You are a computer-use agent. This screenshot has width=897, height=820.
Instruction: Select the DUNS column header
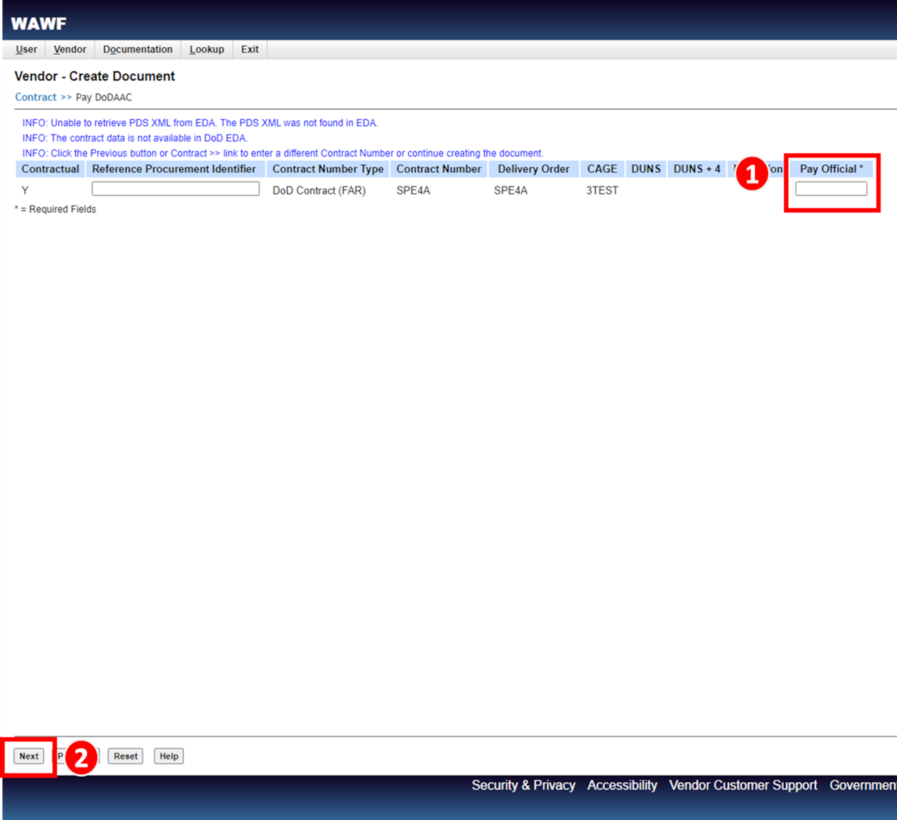646,169
